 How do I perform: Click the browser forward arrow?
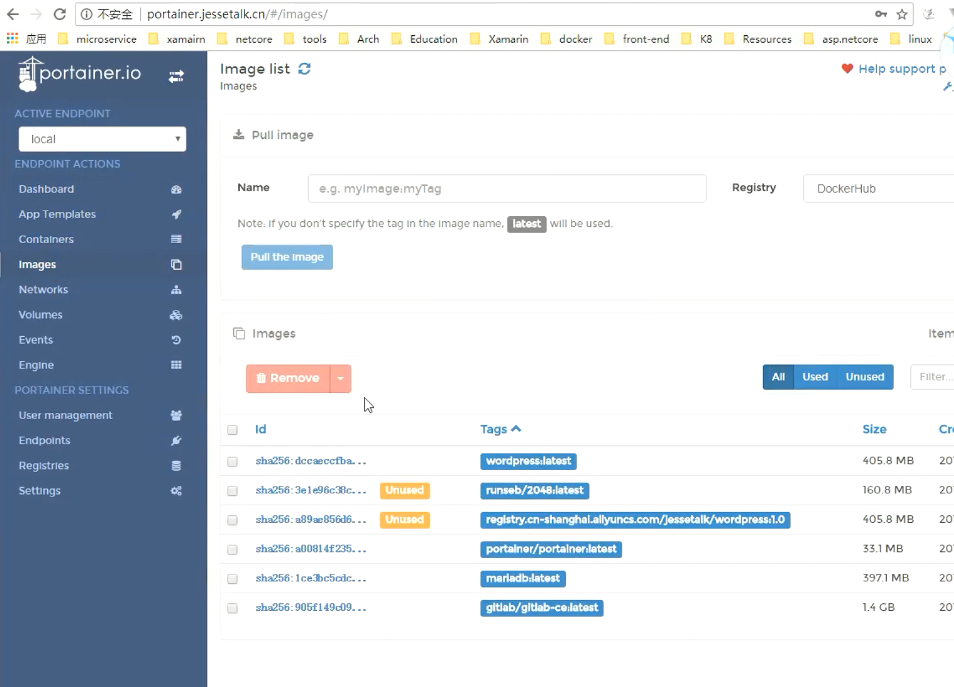pyautogui.click(x=36, y=14)
